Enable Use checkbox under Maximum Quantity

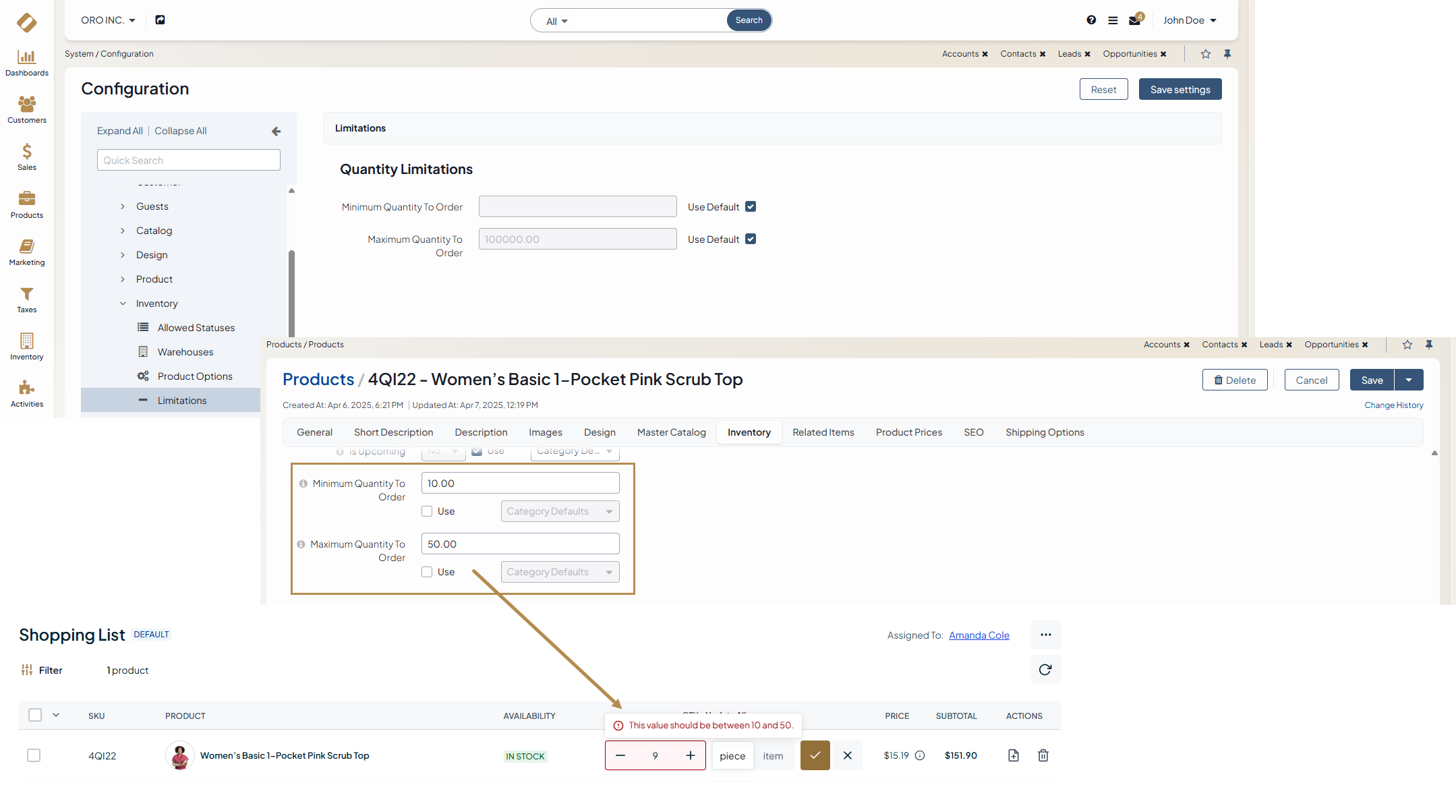tap(427, 572)
